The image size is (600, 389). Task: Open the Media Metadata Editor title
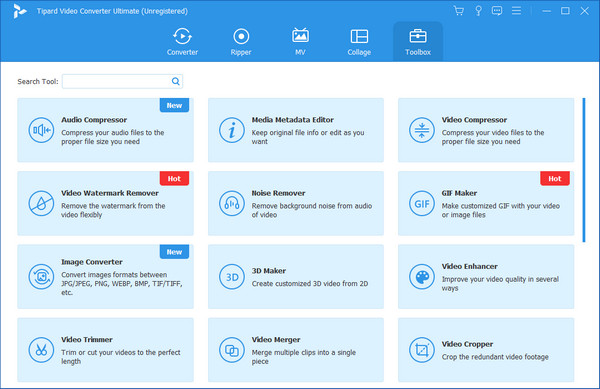coord(293,120)
